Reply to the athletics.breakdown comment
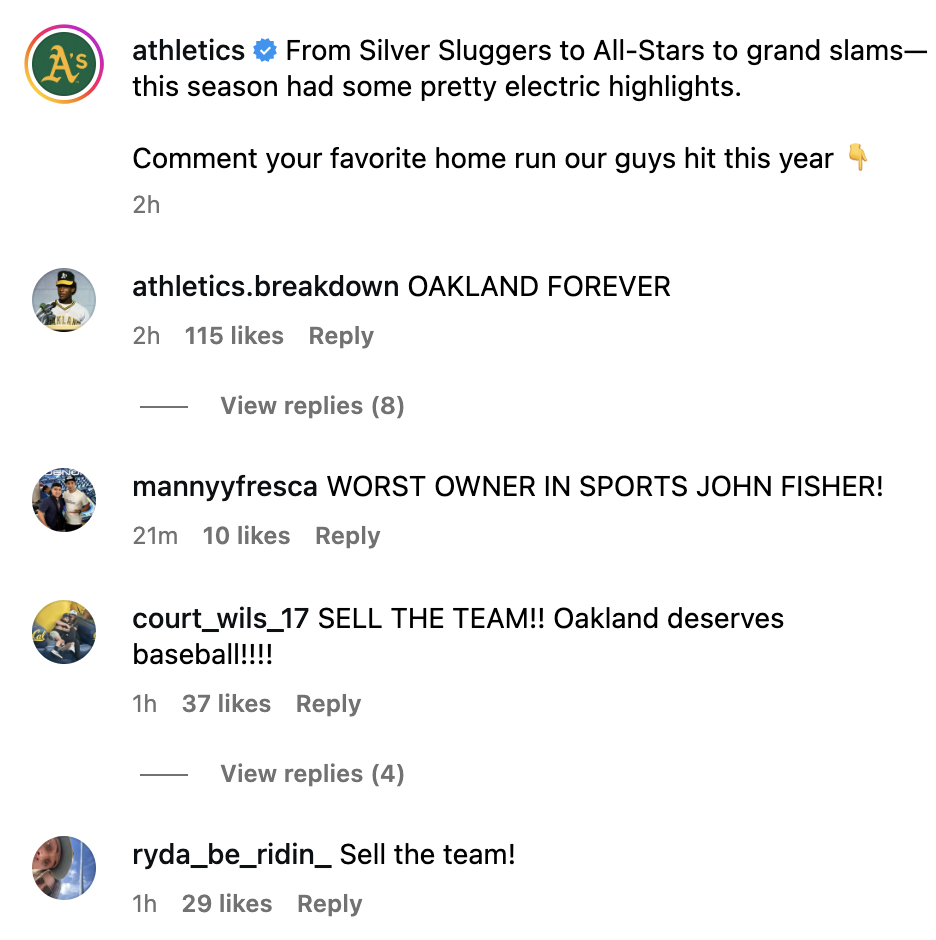 click(341, 336)
